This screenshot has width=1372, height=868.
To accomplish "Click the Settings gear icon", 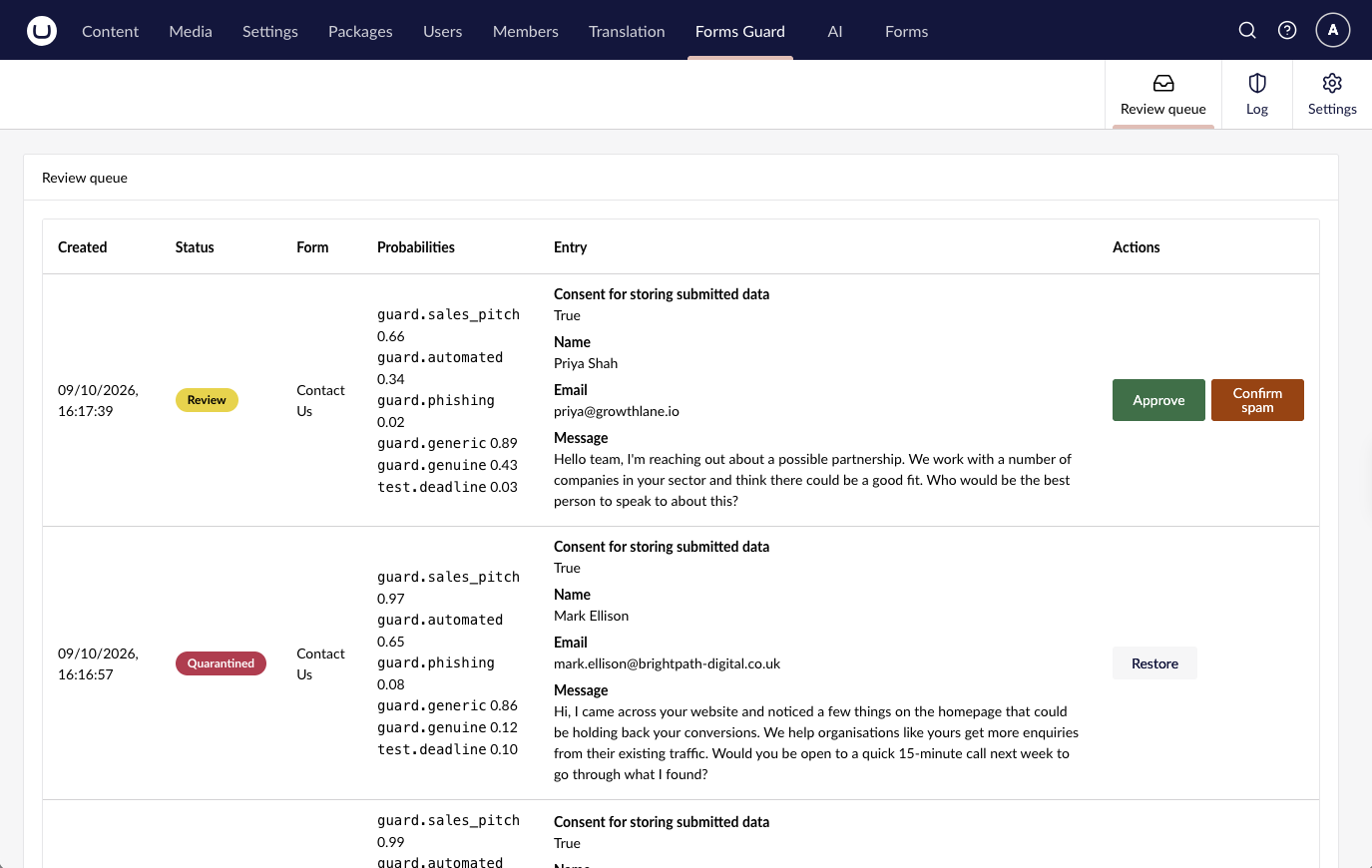I will coord(1332,83).
